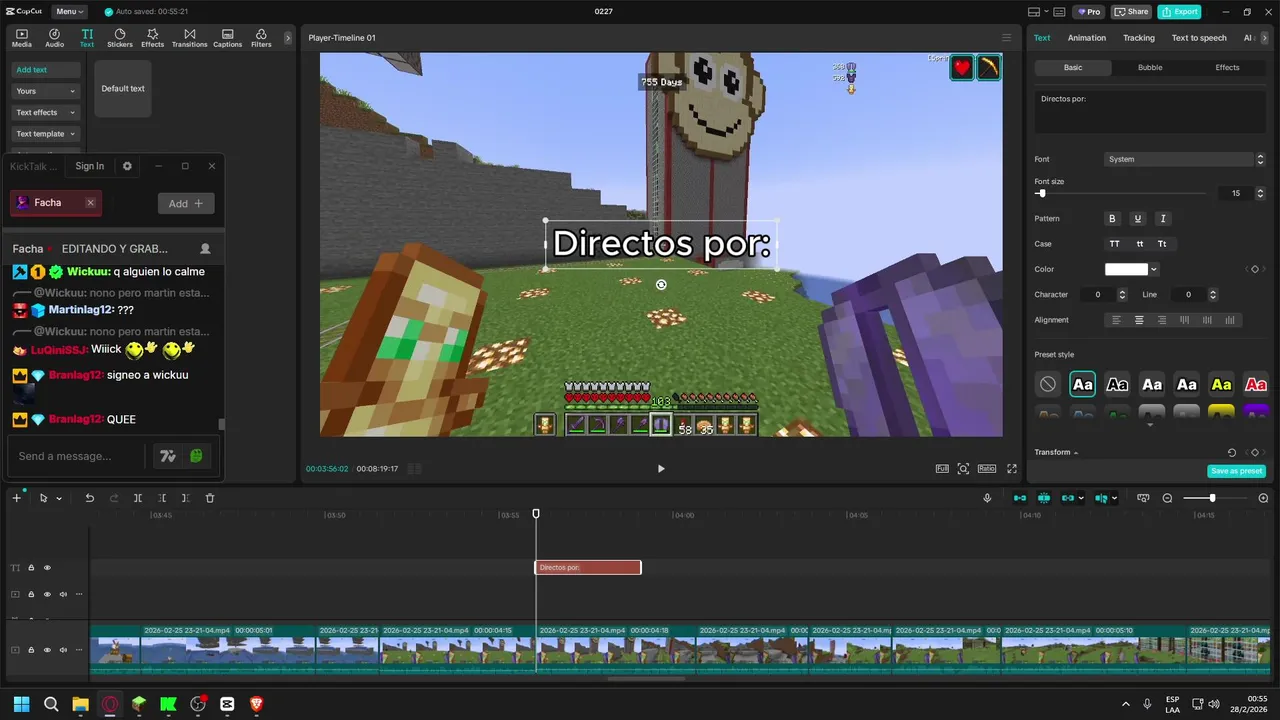Open Brave browser from the taskbar
The width and height of the screenshot is (1280, 720).
(x=256, y=704)
